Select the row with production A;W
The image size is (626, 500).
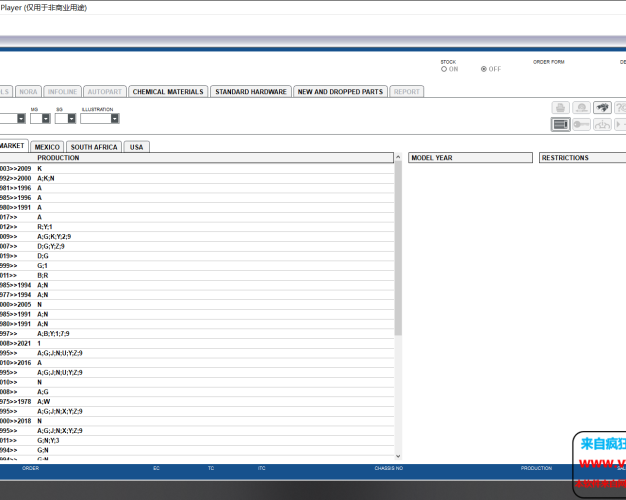tap(197, 402)
